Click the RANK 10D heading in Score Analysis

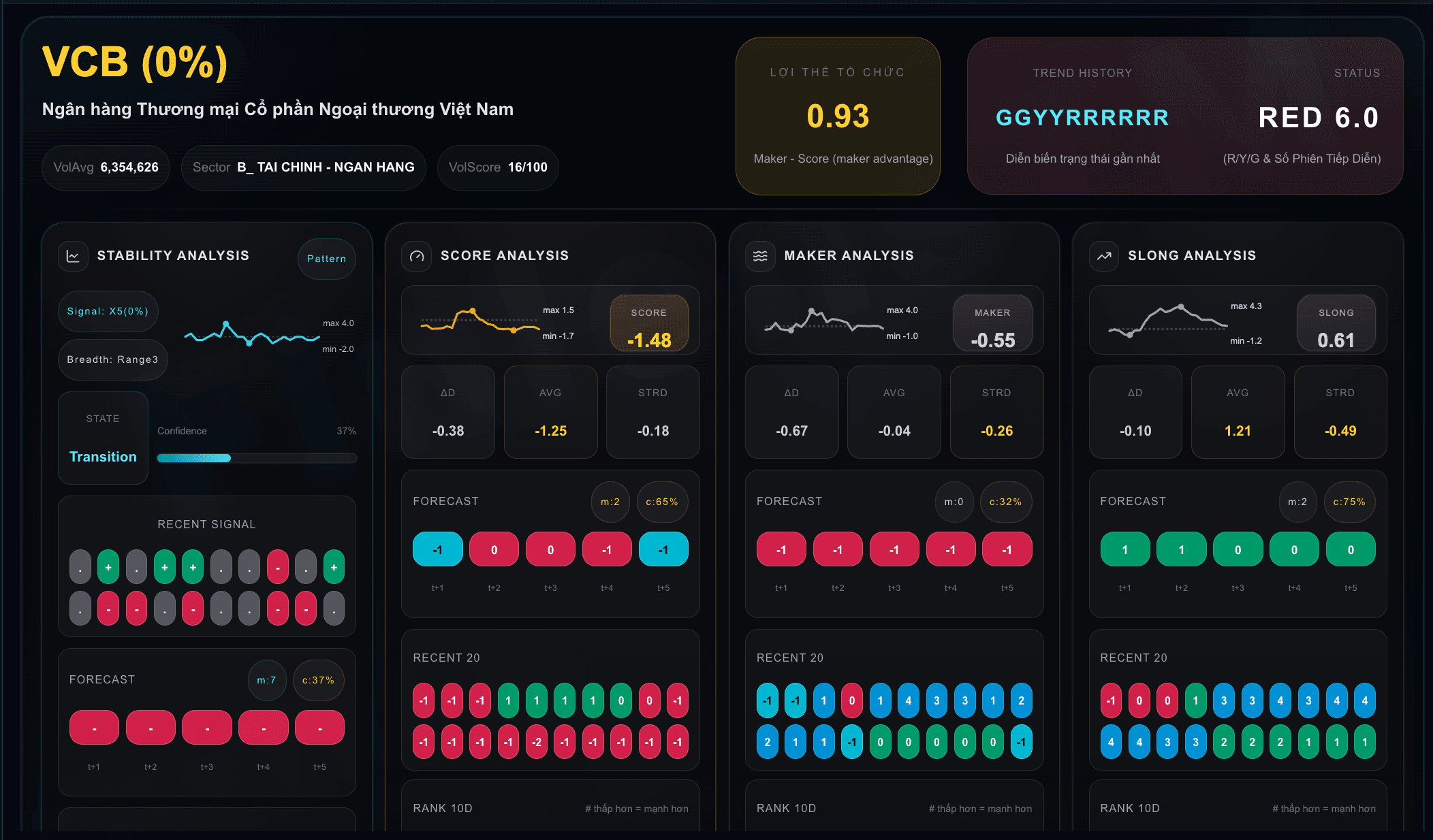point(443,808)
